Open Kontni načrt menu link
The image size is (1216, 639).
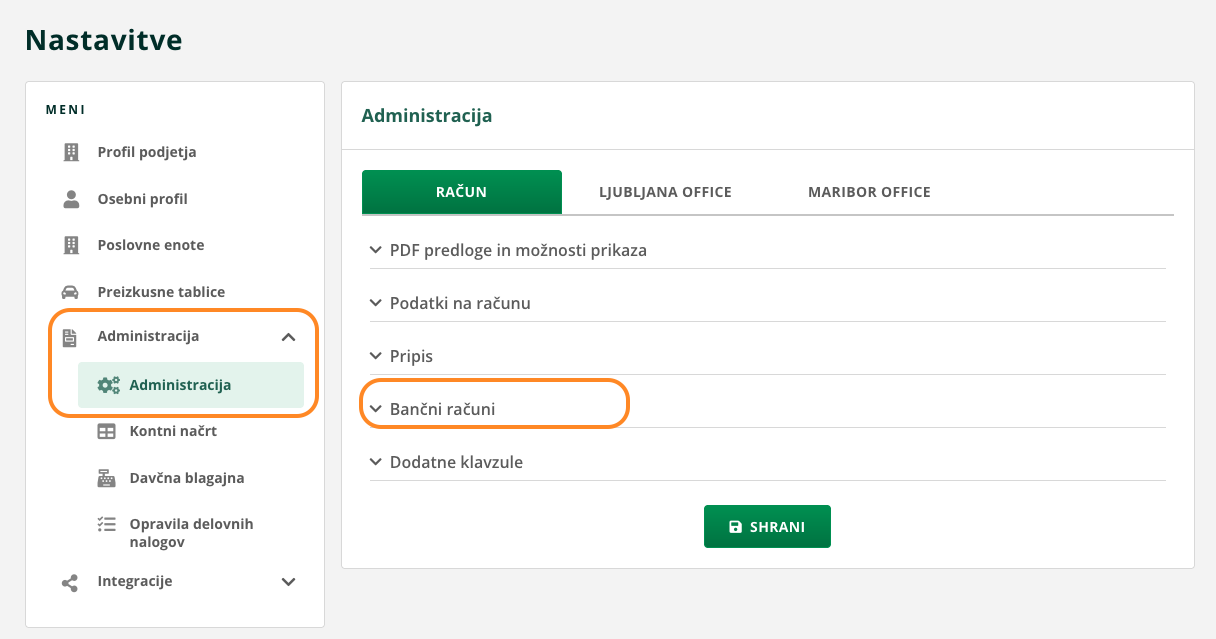(x=173, y=431)
